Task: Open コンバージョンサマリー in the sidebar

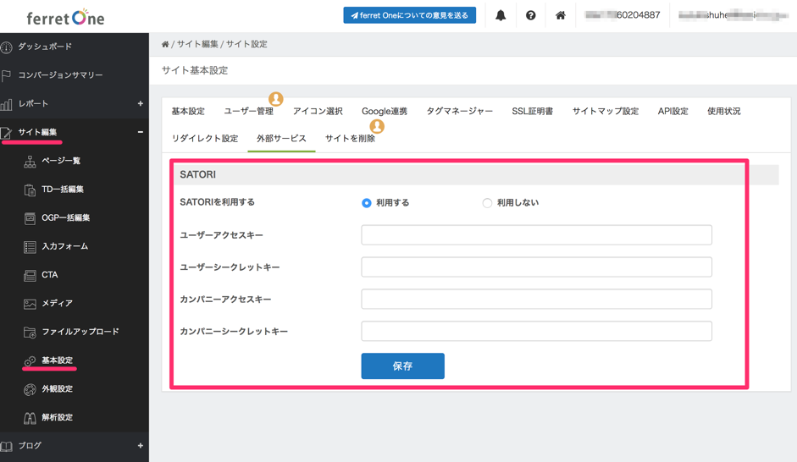Action: [60, 75]
